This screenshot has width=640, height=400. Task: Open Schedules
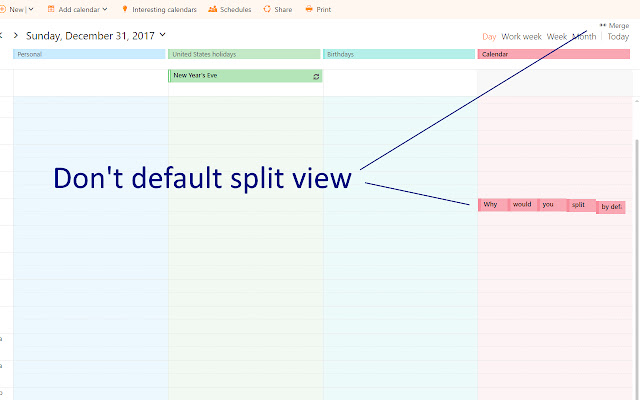pos(236,9)
